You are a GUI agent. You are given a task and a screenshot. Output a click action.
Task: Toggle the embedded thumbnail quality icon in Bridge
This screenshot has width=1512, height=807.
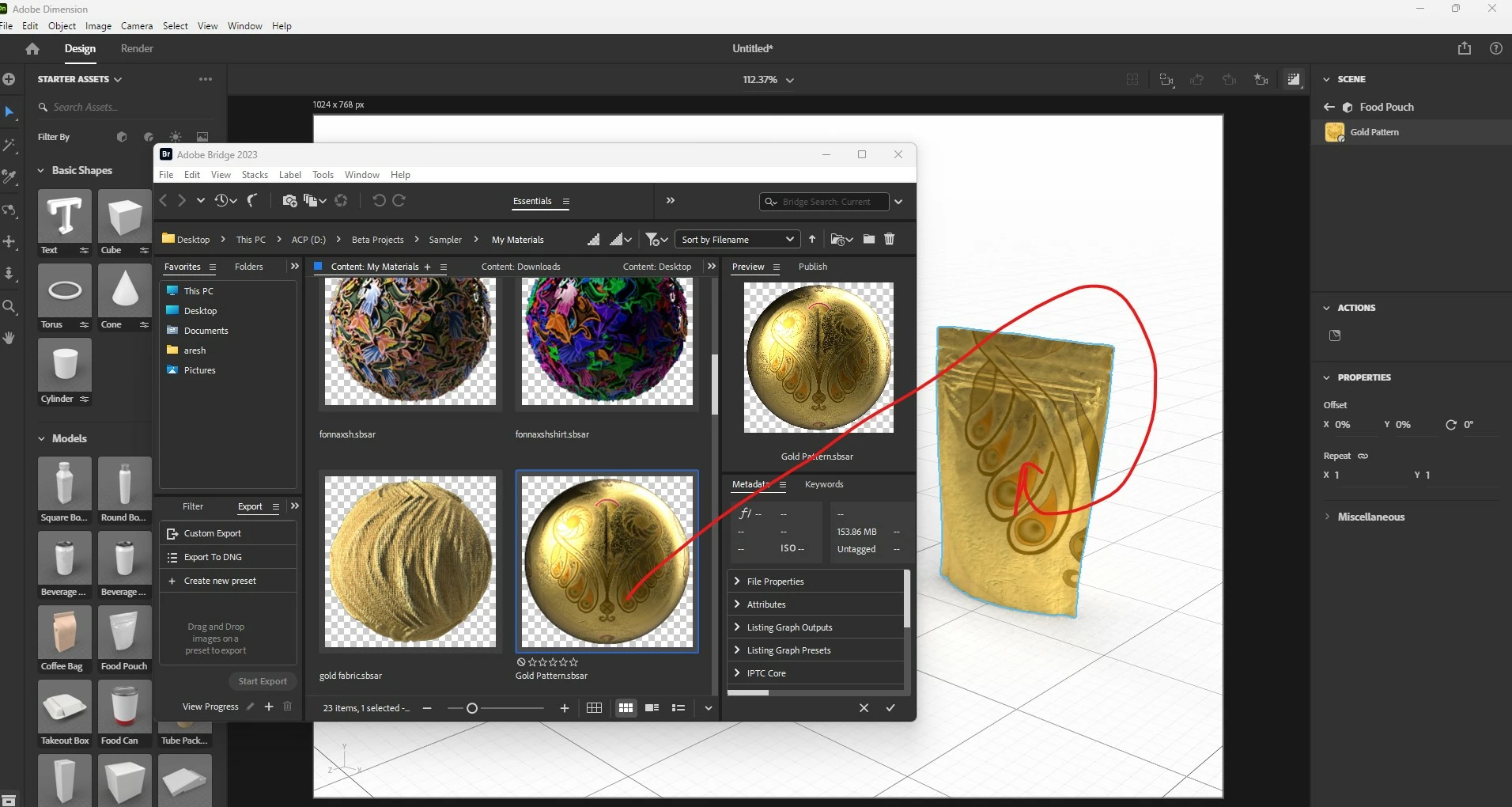594,239
